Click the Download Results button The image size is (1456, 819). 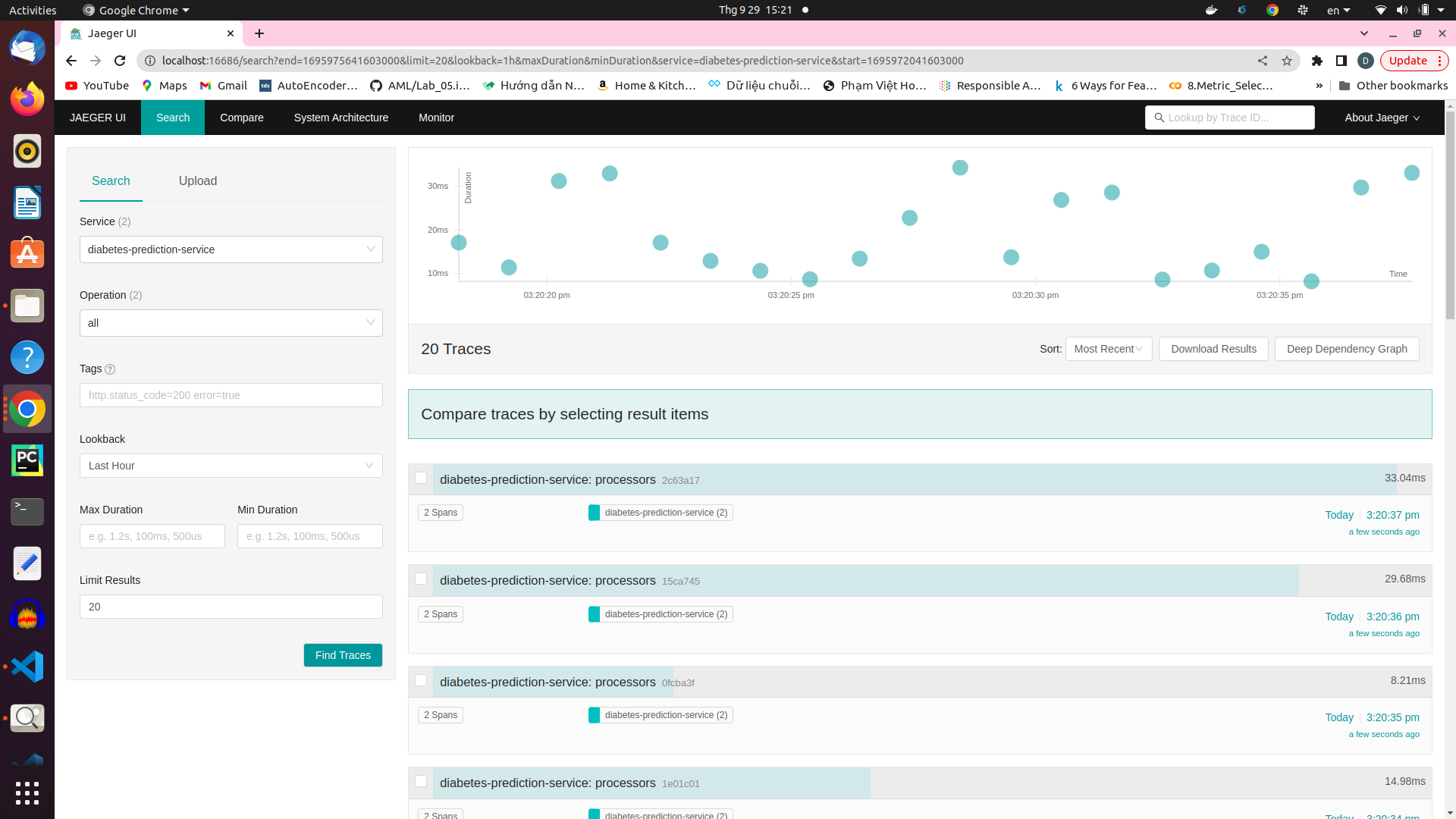(x=1213, y=349)
